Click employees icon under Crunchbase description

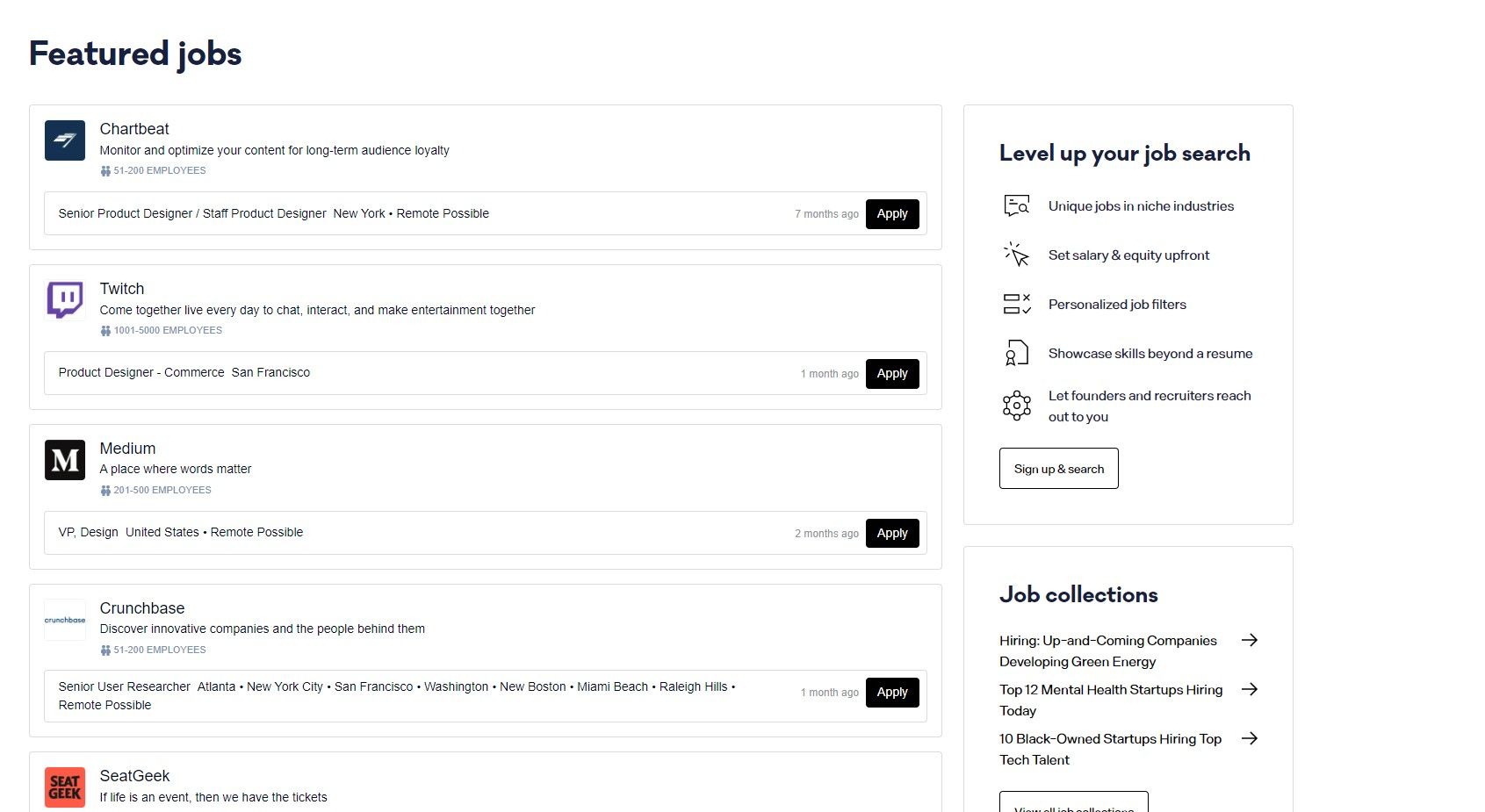point(105,650)
